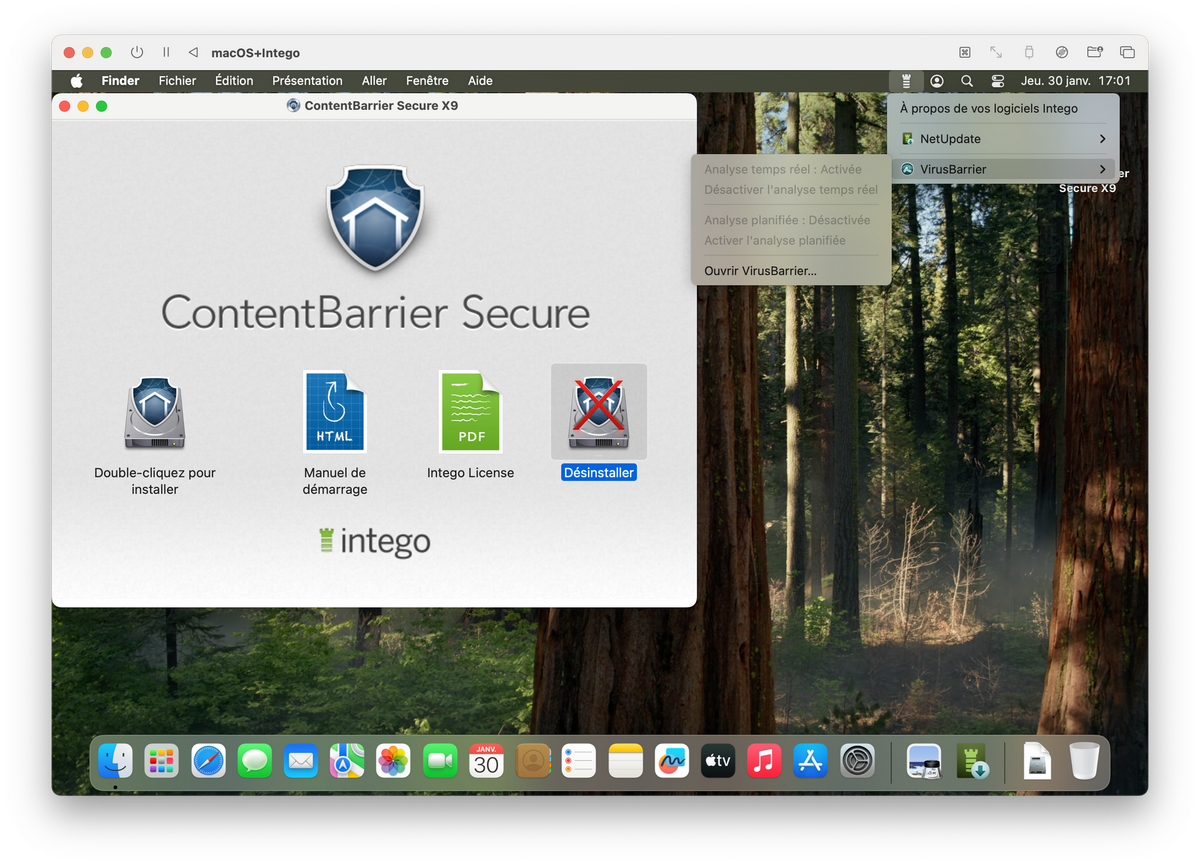Pause the virtual machine from toolbar

[x=166, y=53]
